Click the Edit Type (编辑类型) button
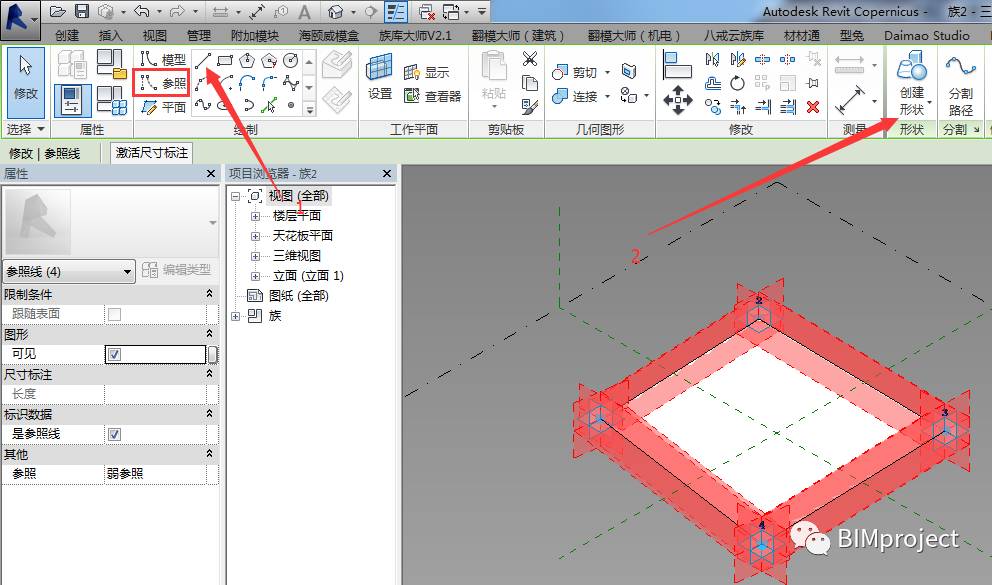This screenshot has height=585, width=992. click(177, 270)
